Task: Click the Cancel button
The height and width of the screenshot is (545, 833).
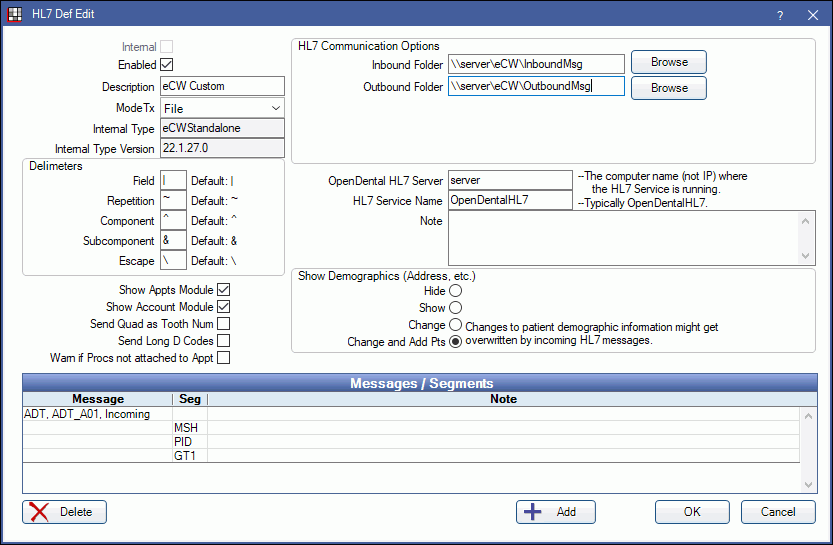Action: coord(777,512)
